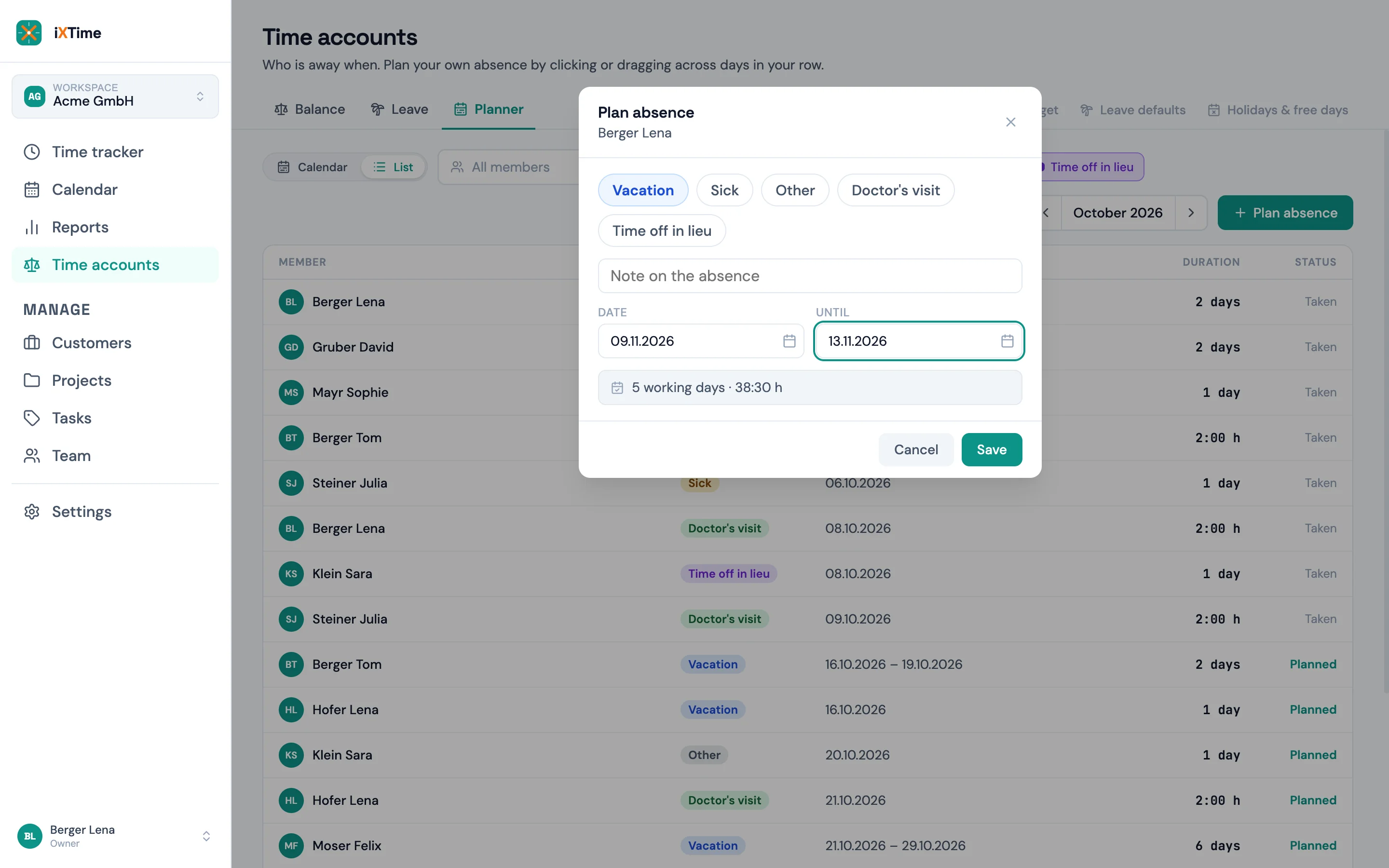Open Time accounts in the sidebar

[115, 265]
